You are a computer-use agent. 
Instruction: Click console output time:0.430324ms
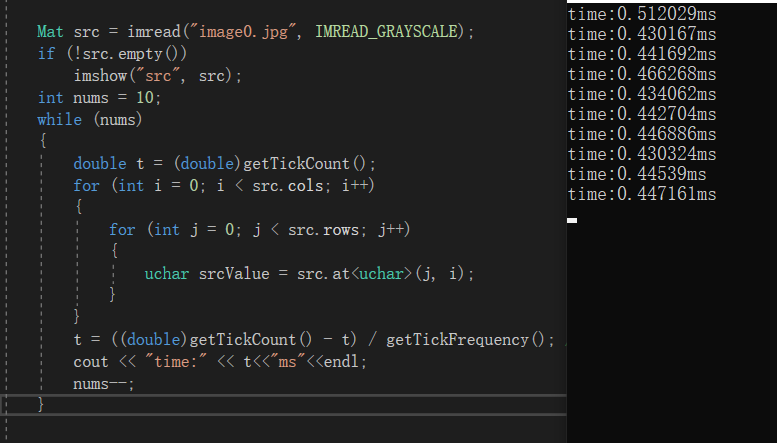pos(642,154)
